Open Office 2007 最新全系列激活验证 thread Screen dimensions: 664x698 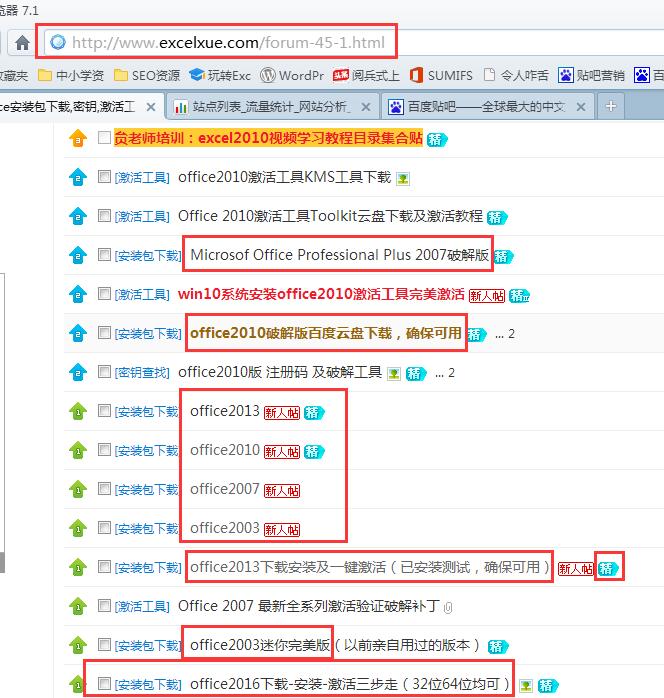click(x=309, y=606)
